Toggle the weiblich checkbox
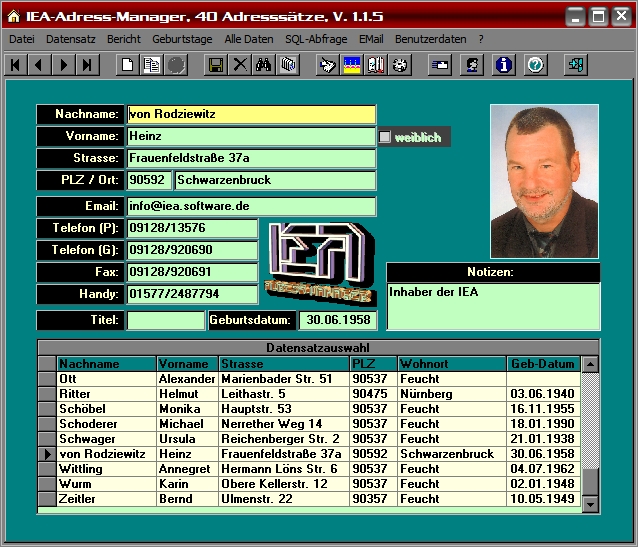This screenshot has height=547, width=638. pos(385,137)
